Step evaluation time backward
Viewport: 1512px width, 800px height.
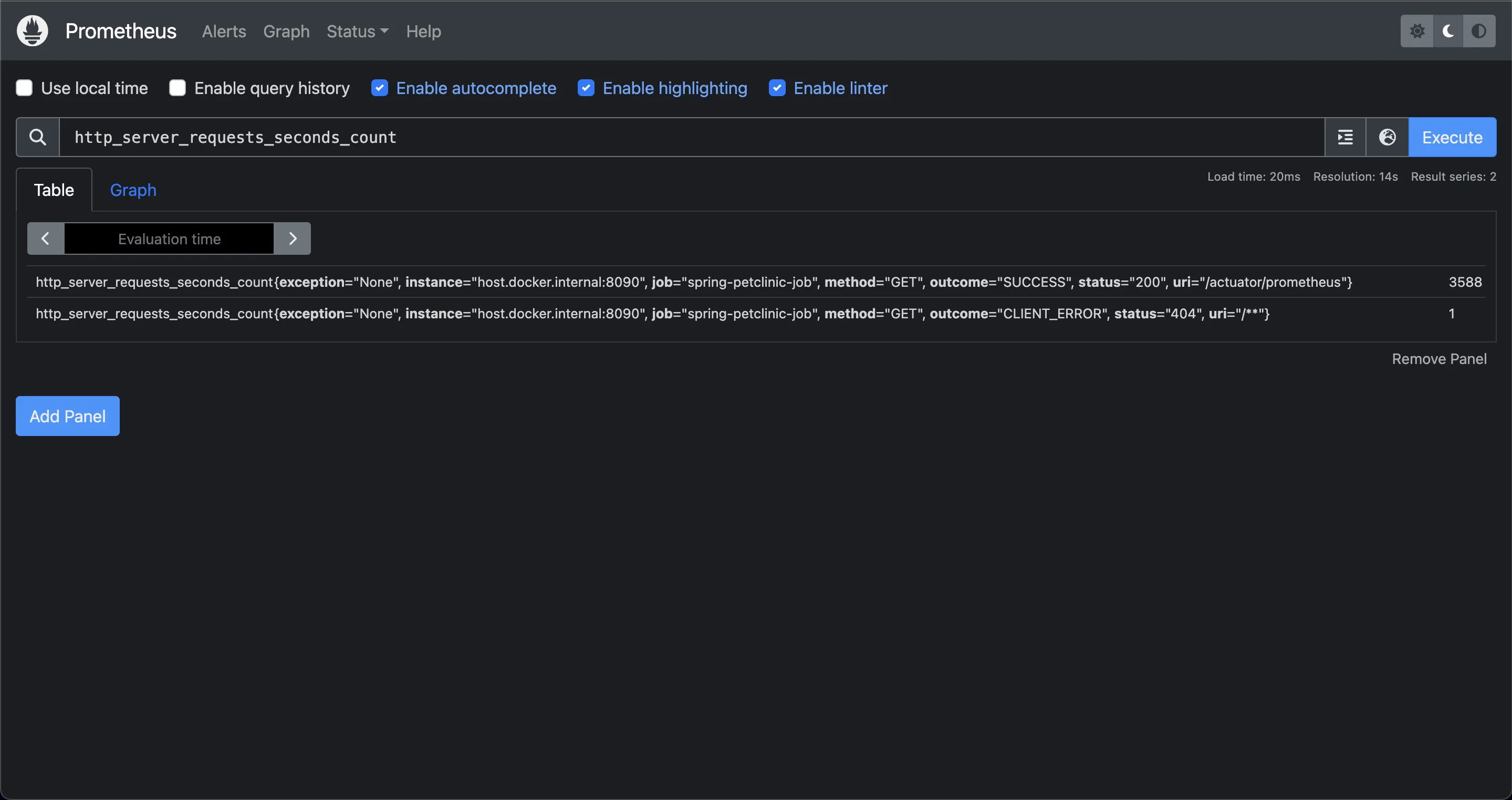[x=46, y=238]
